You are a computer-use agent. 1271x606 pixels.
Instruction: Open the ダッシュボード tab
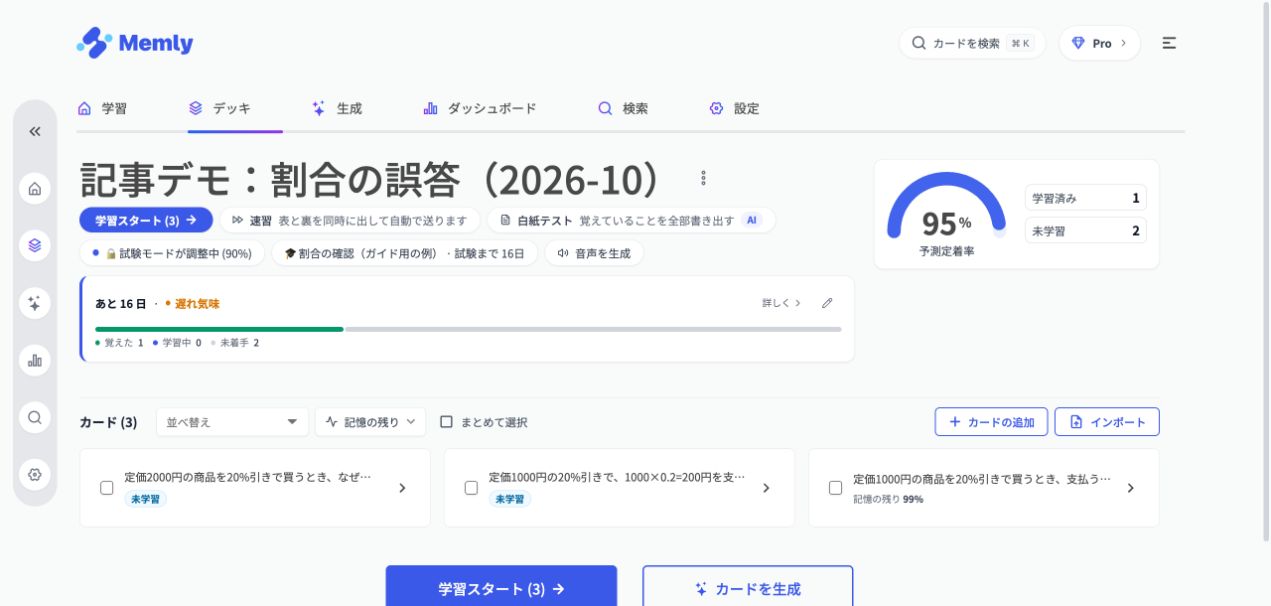coord(480,108)
